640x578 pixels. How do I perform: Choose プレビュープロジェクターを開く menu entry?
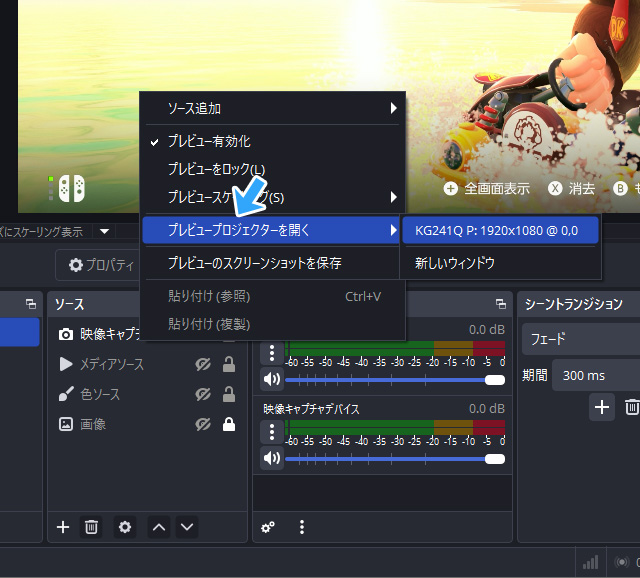click(271, 230)
